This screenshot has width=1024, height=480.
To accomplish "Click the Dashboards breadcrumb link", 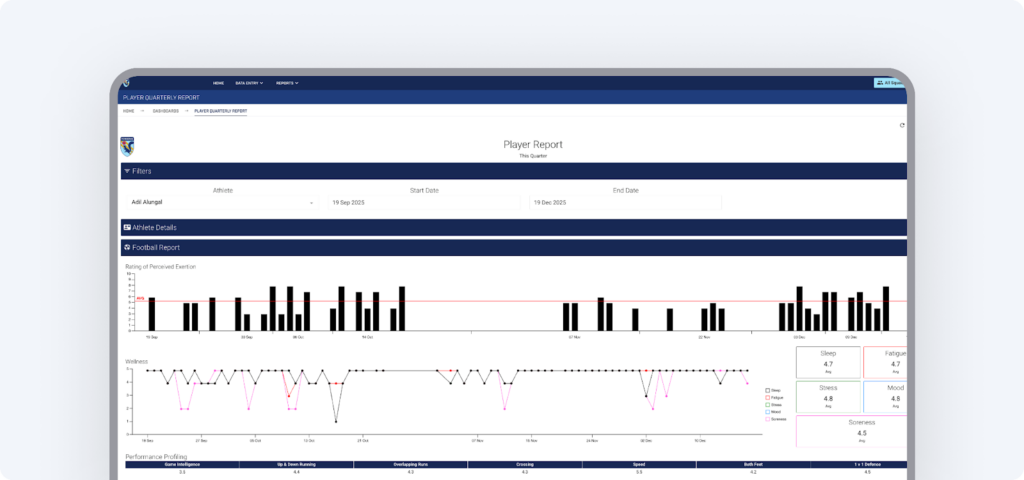I will (x=165, y=111).
